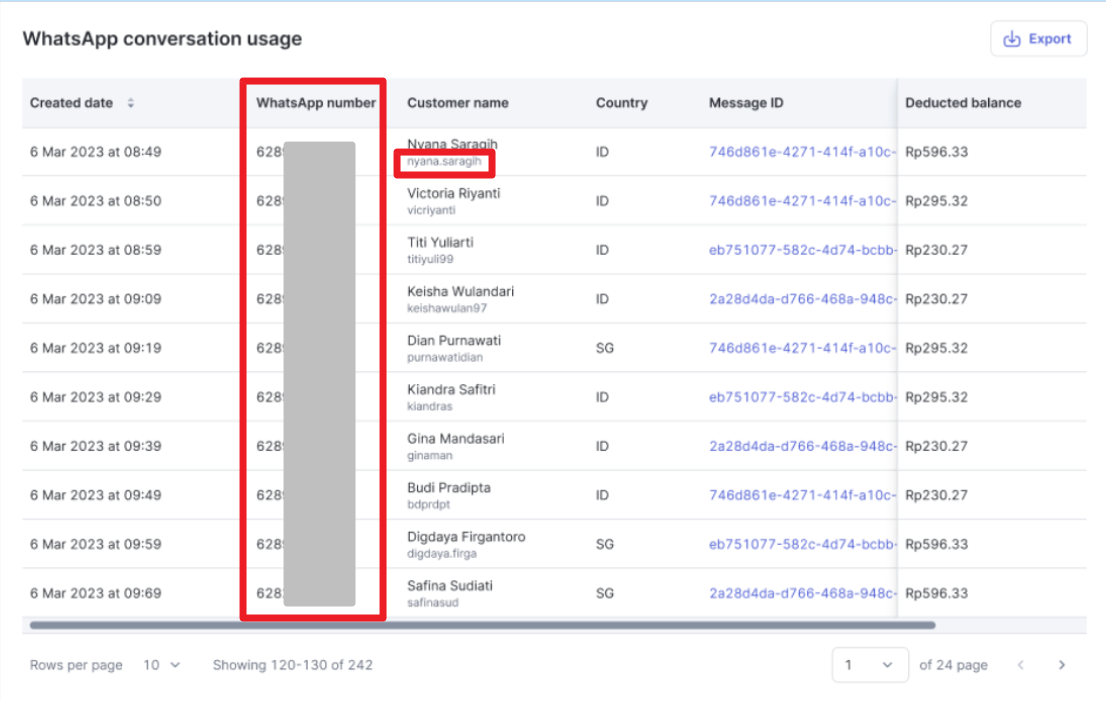Click the WhatsApp number column header

316,103
